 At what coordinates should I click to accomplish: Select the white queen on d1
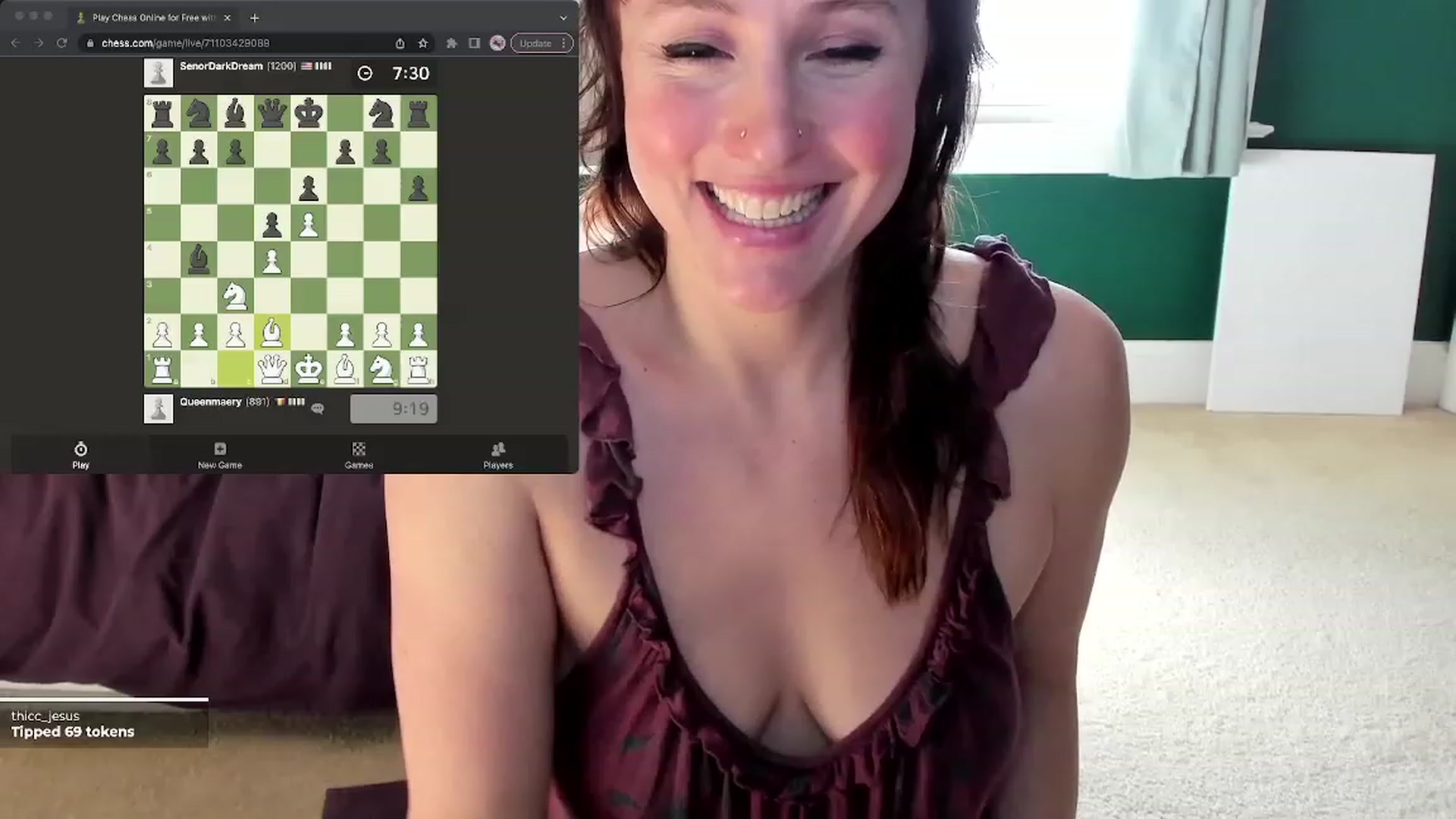click(x=272, y=369)
